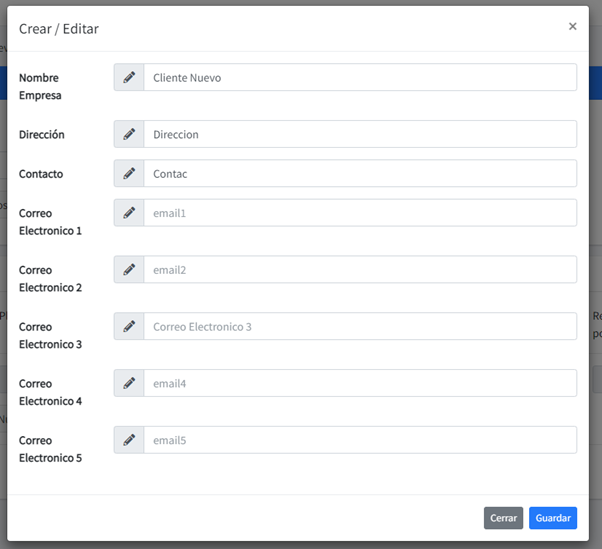Click the pencil icon for Correo Electronico 4

(x=129, y=383)
